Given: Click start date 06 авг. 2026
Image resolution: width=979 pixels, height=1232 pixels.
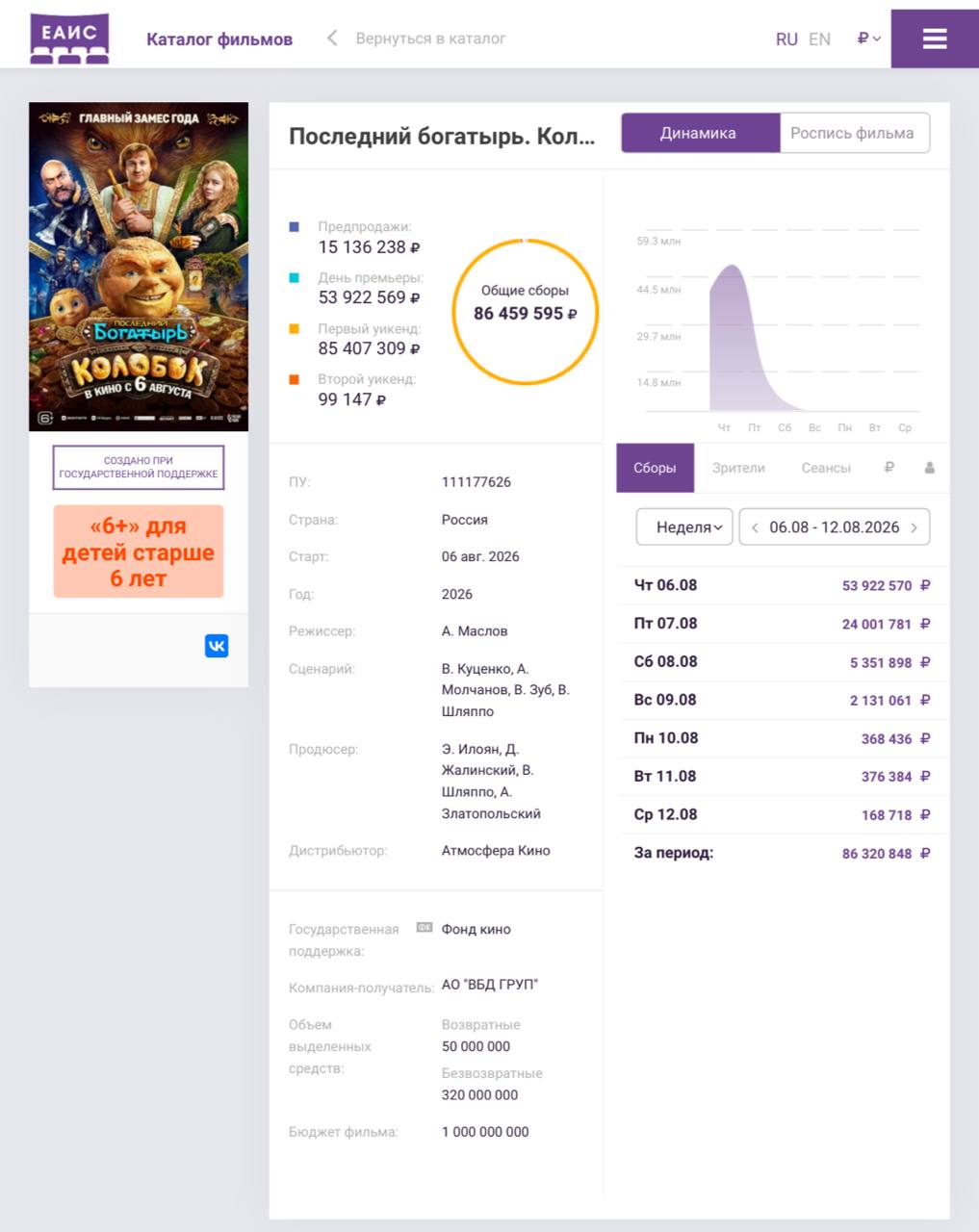Looking at the screenshot, I should pyautogui.click(x=480, y=556).
